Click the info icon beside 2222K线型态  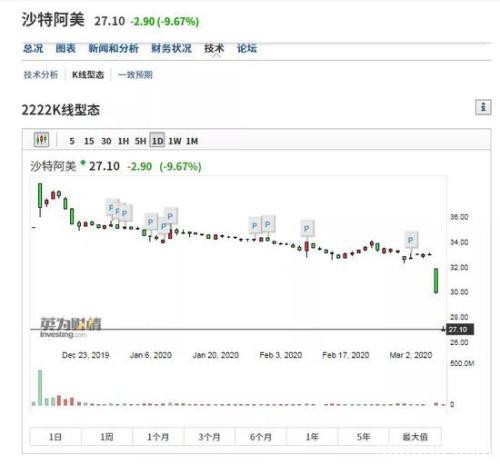(x=483, y=107)
